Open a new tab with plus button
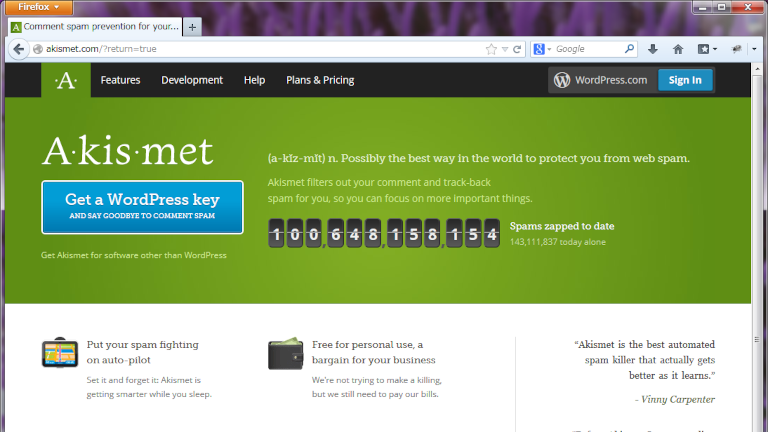 [192, 27]
